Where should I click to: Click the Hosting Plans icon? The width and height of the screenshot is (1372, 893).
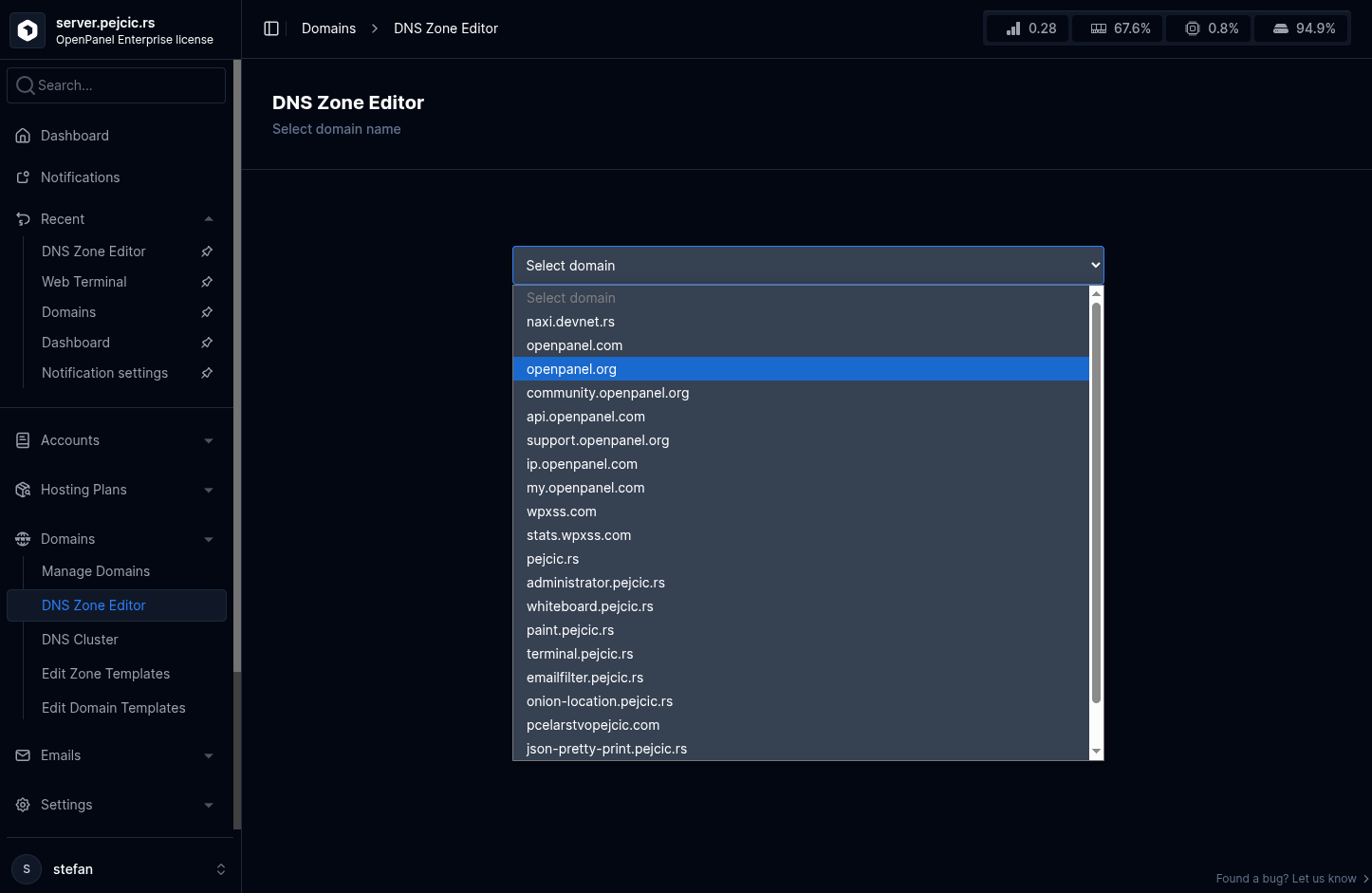point(24,490)
